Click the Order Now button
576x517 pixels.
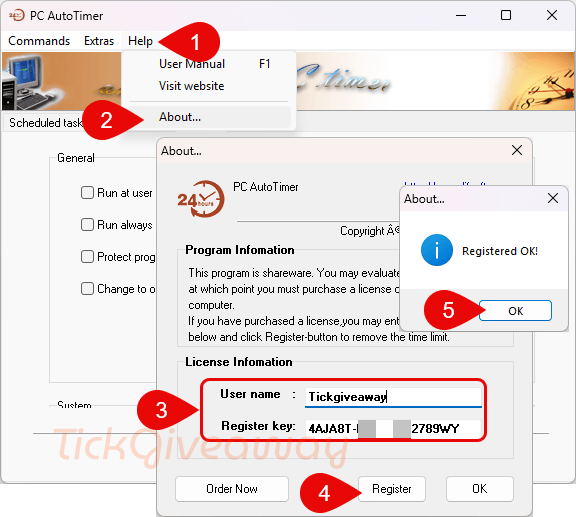232,489
